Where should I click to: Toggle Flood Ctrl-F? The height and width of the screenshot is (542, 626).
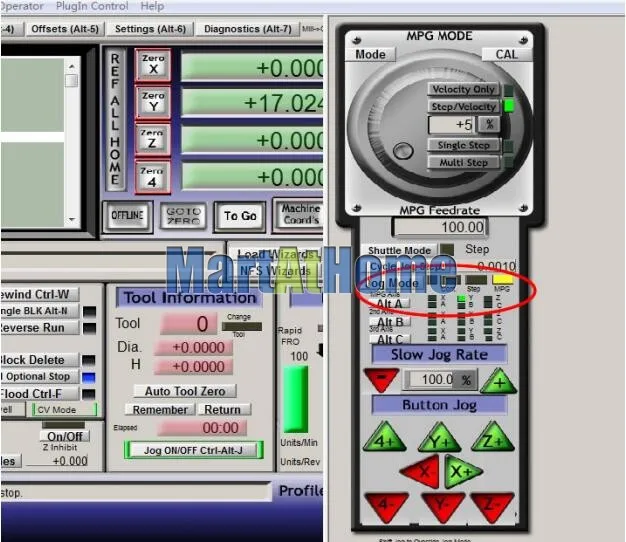[40, 394]
